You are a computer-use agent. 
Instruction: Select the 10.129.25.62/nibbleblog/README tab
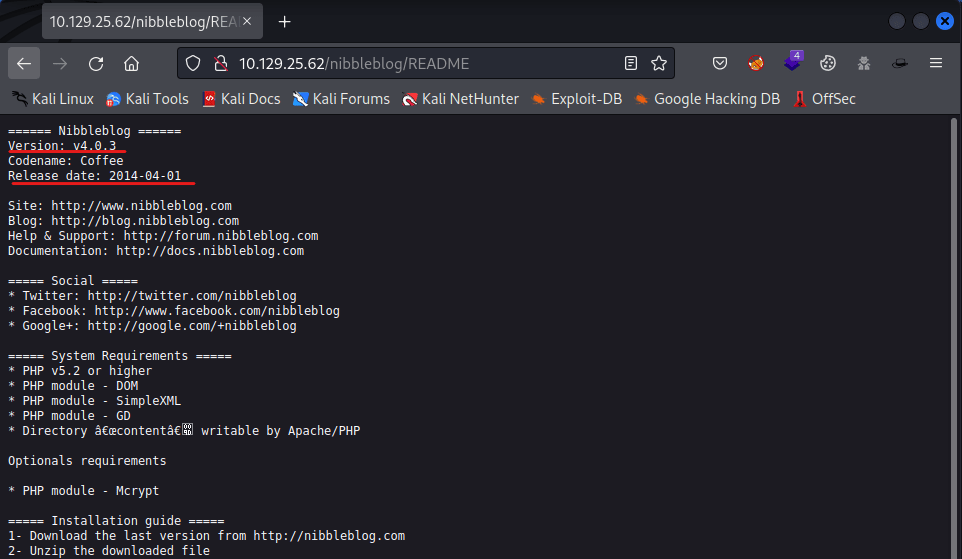pyautogui.click(x=152, y=21)
